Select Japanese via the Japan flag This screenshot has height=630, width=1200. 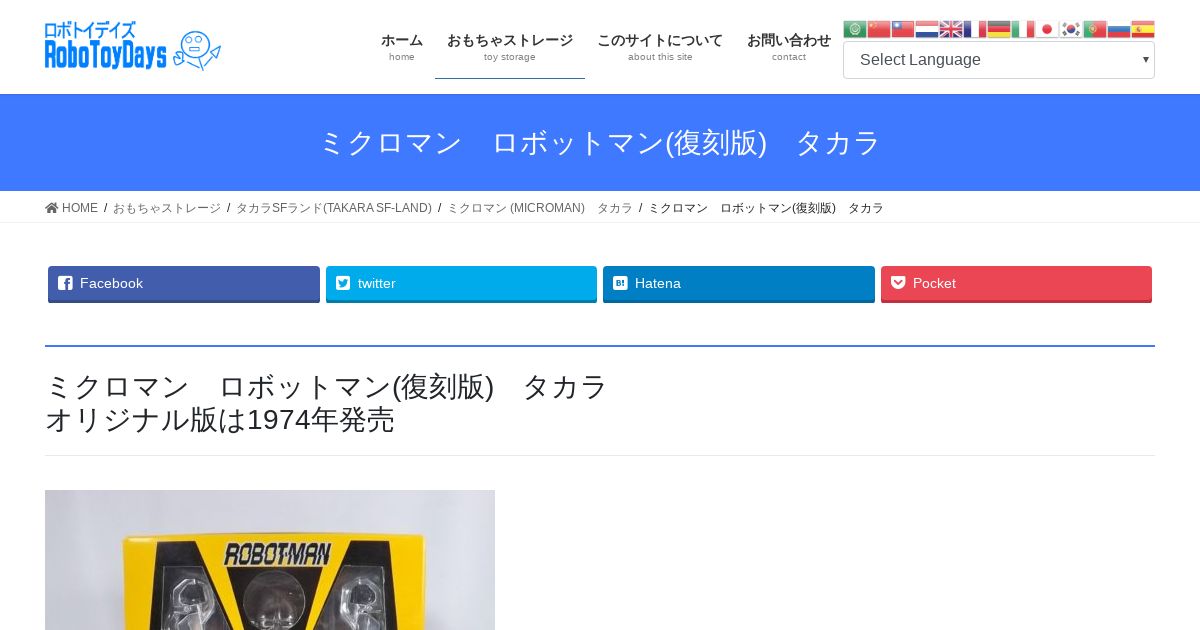pyautogui.click(x=1047, y=29)
